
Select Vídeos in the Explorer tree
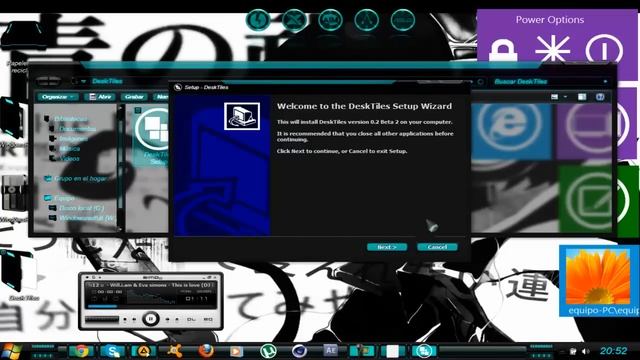tap(70, 158)
